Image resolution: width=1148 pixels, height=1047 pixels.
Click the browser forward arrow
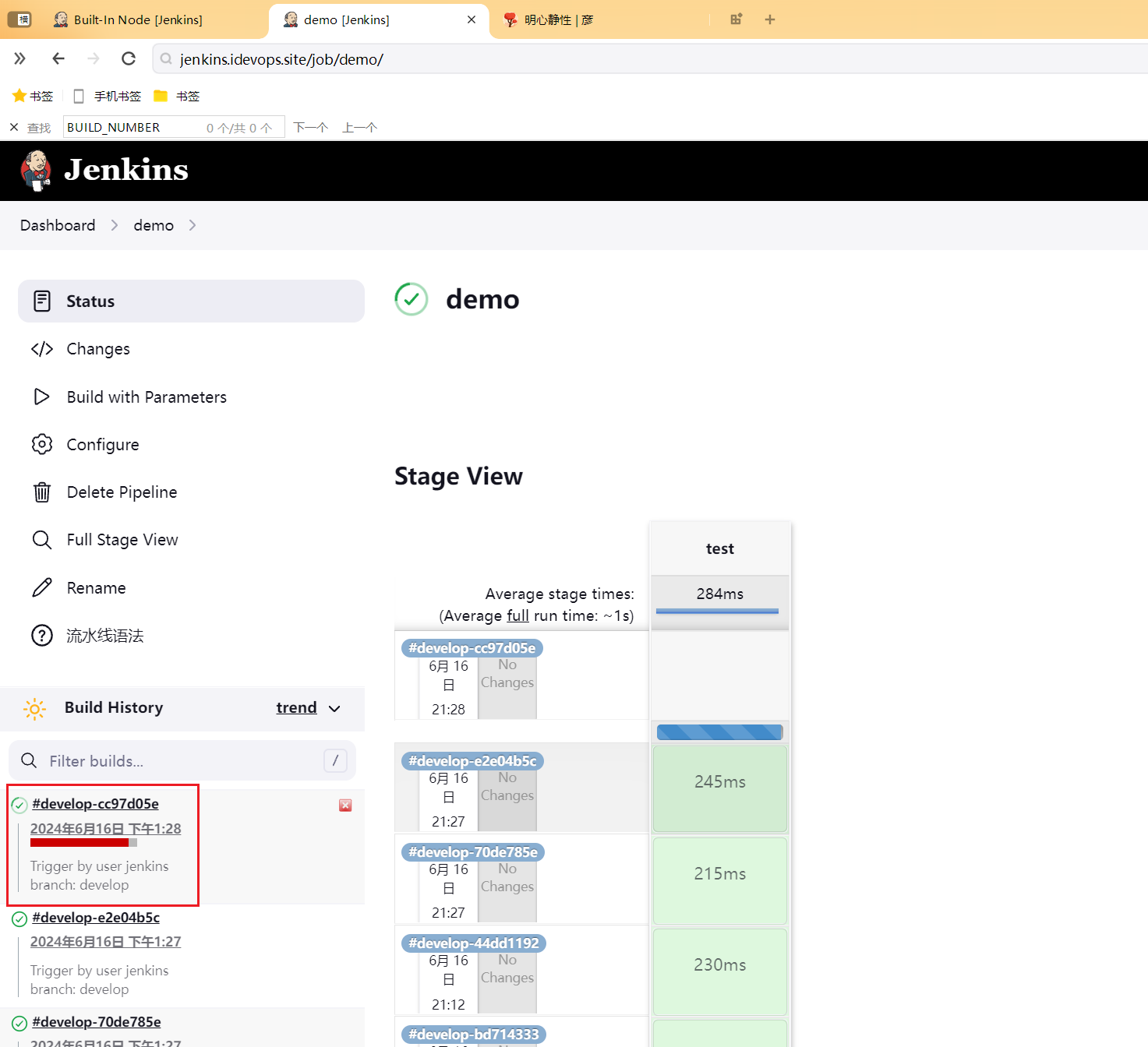[94, 58]
